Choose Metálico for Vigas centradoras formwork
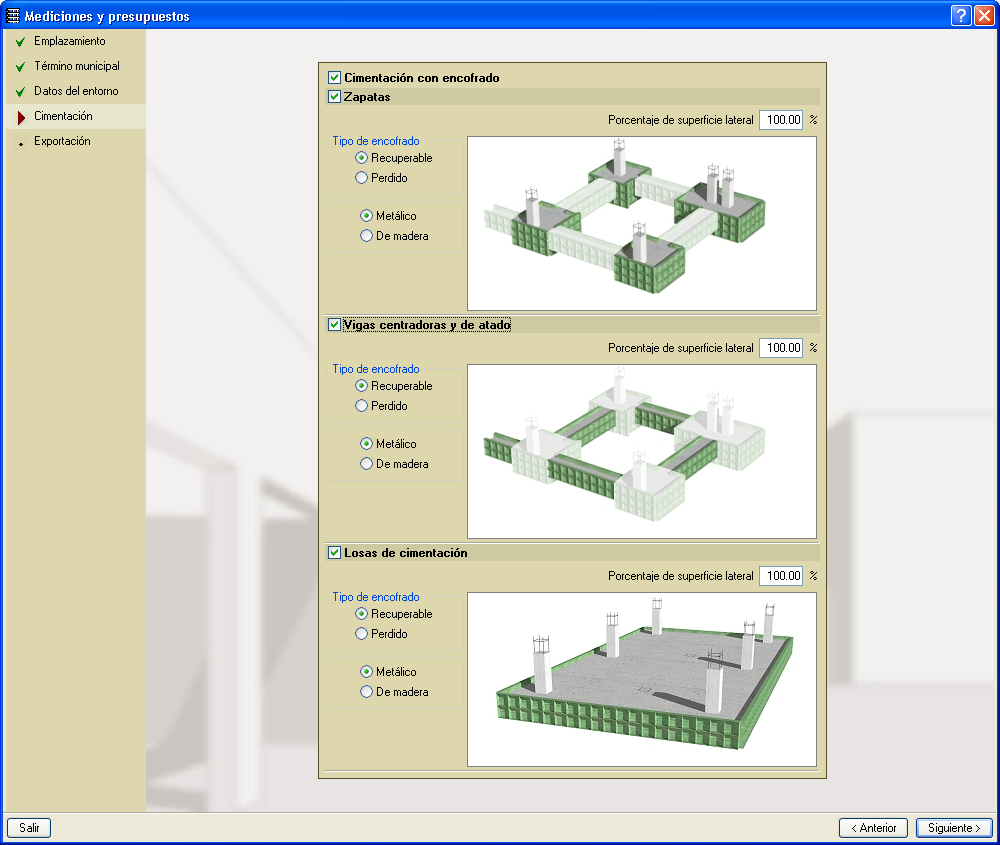 pos(366,444)
